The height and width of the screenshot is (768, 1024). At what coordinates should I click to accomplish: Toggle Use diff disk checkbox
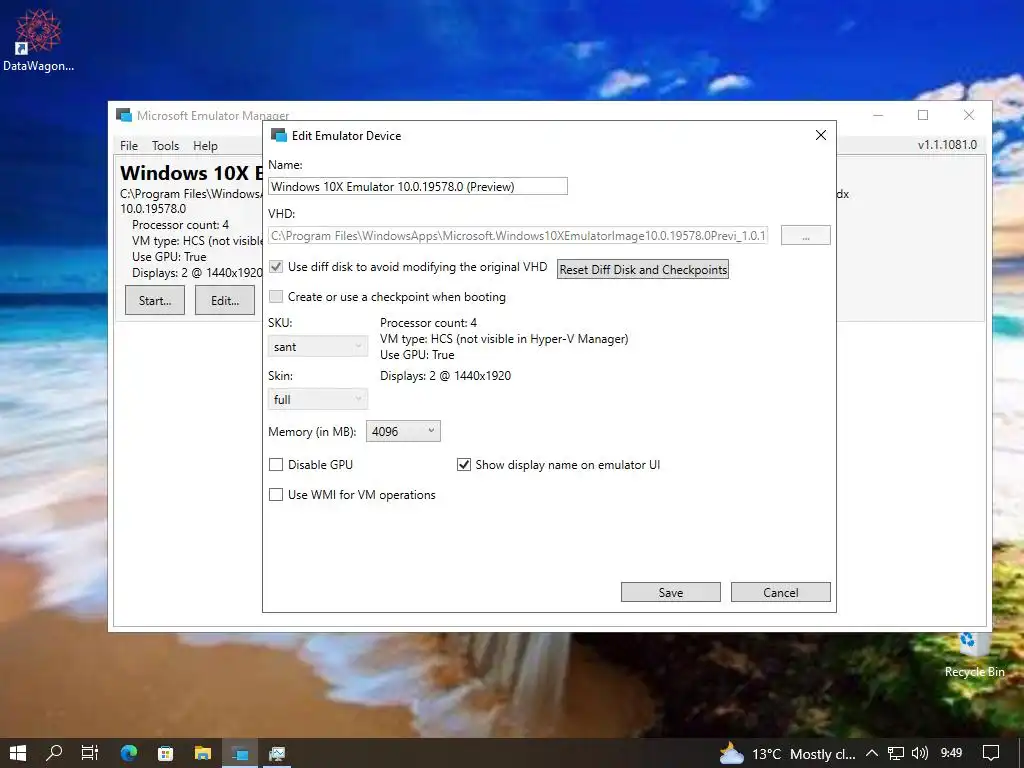pos(276,266)
